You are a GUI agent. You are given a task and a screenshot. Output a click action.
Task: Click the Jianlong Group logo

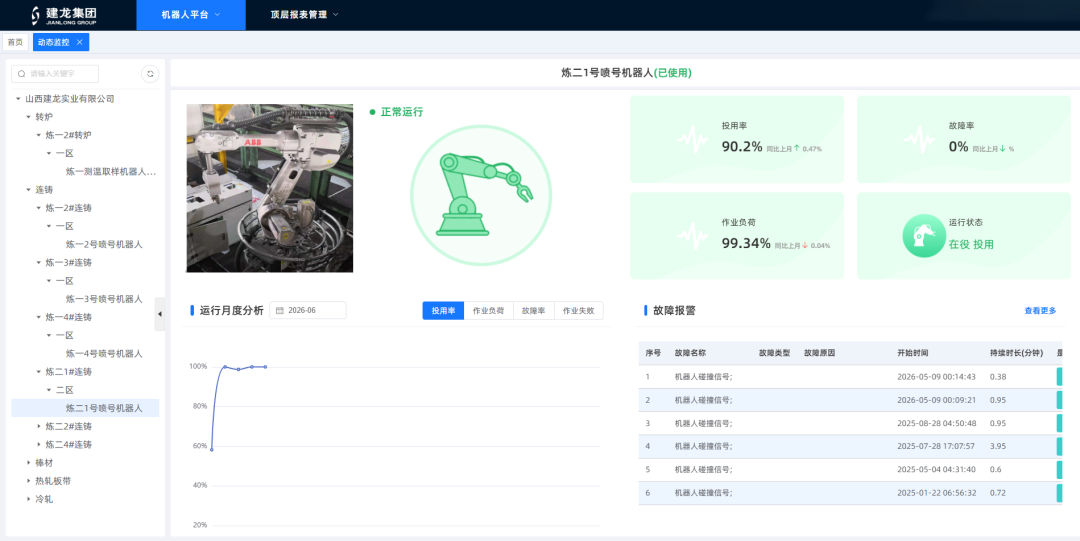pyautogui.click(x=64, y=15)
